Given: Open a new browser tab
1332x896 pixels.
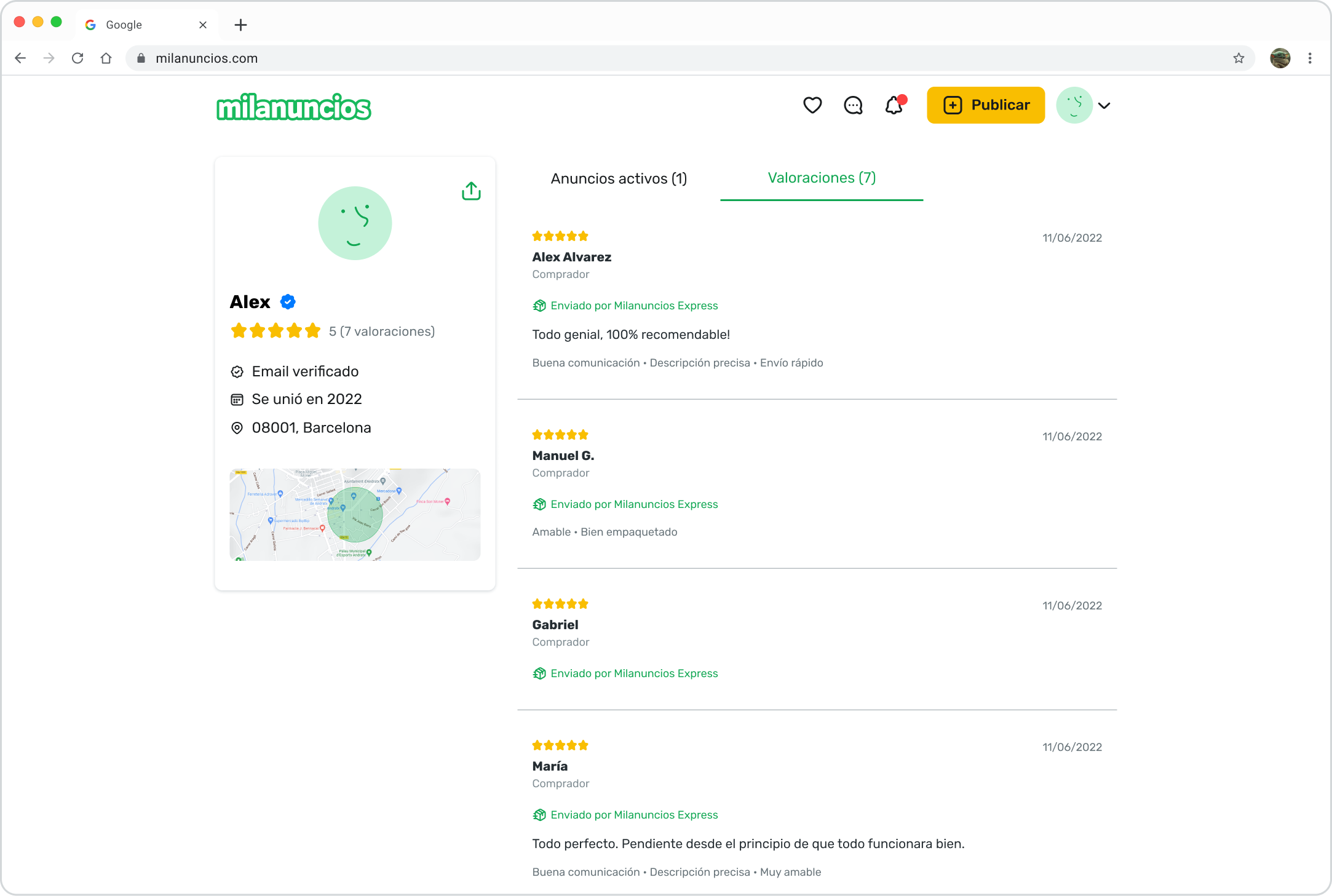Looking at the screenshot, I should point(240,25).
